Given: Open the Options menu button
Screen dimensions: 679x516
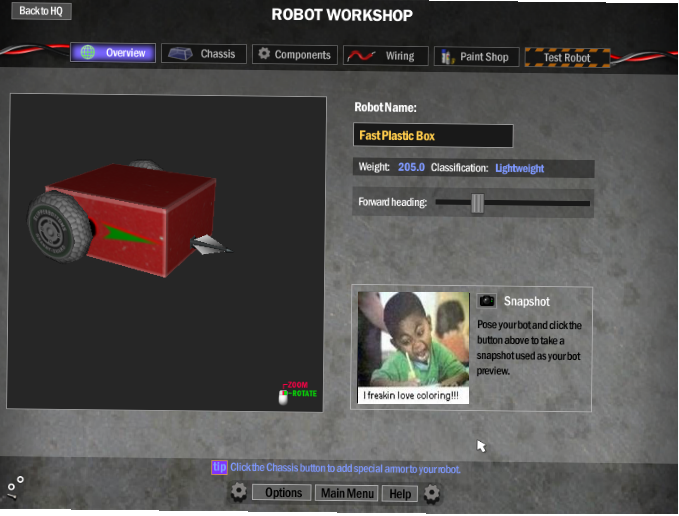Looking at the screenshot, I should click(x=283, y=493).
